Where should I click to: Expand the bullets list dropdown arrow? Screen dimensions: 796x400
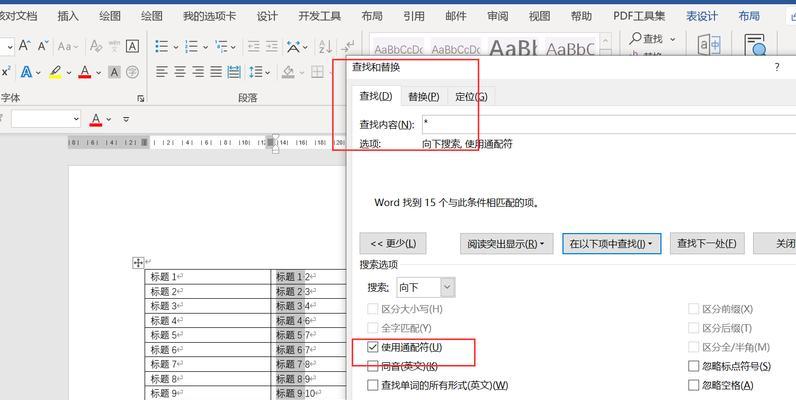point(176,47)
